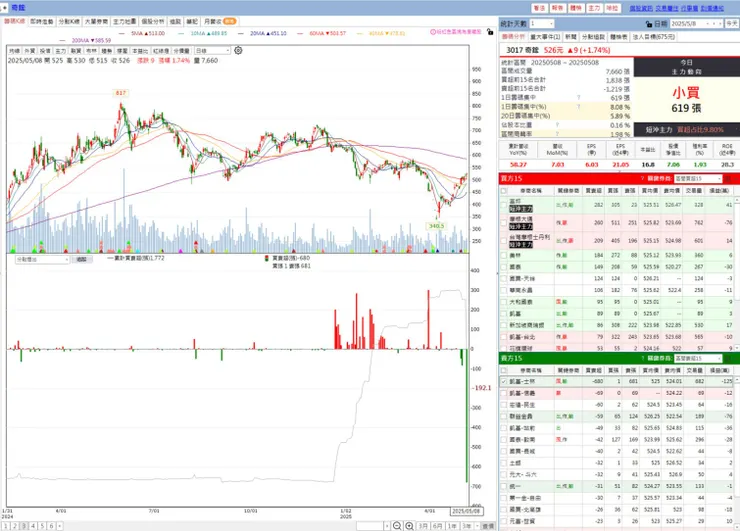Zoom out the chart with the minus magnifier
Image resolution: width=740 pixels, height=531 pixels.
[x=397, y=526]
